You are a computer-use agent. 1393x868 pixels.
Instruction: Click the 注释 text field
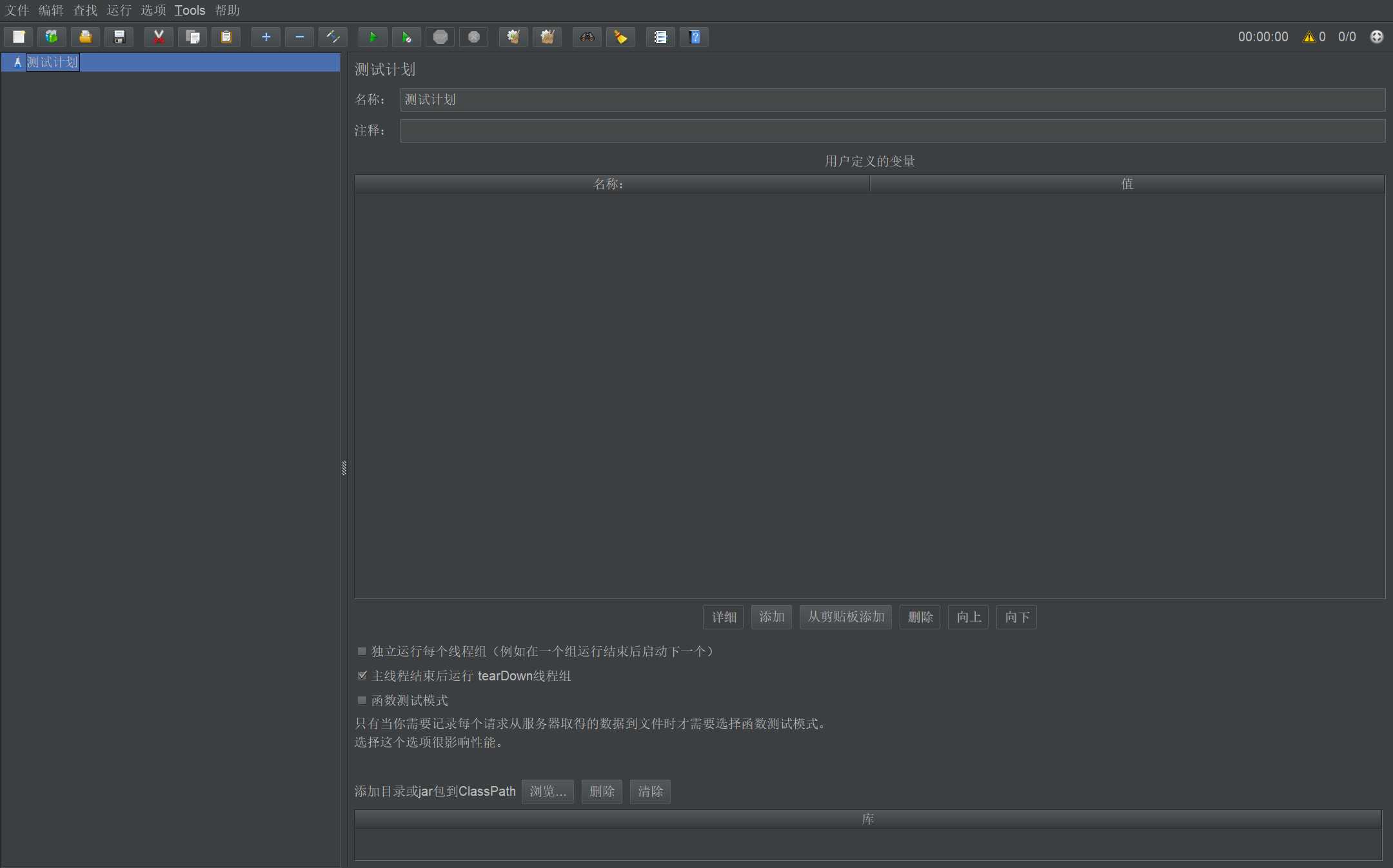(893, 130)
